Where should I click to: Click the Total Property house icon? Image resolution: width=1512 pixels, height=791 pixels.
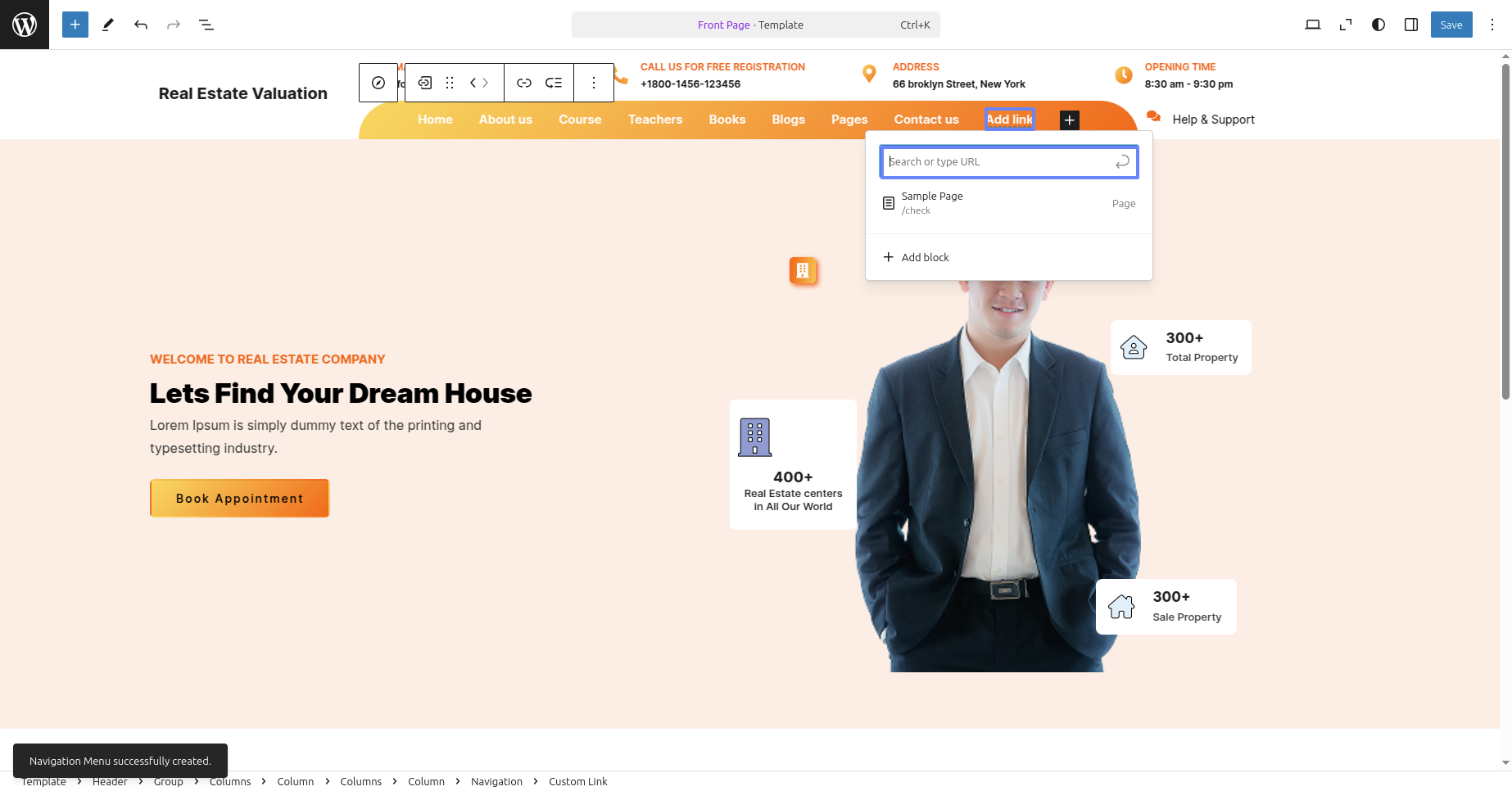pyautogui.click(x=1134, y=347)
